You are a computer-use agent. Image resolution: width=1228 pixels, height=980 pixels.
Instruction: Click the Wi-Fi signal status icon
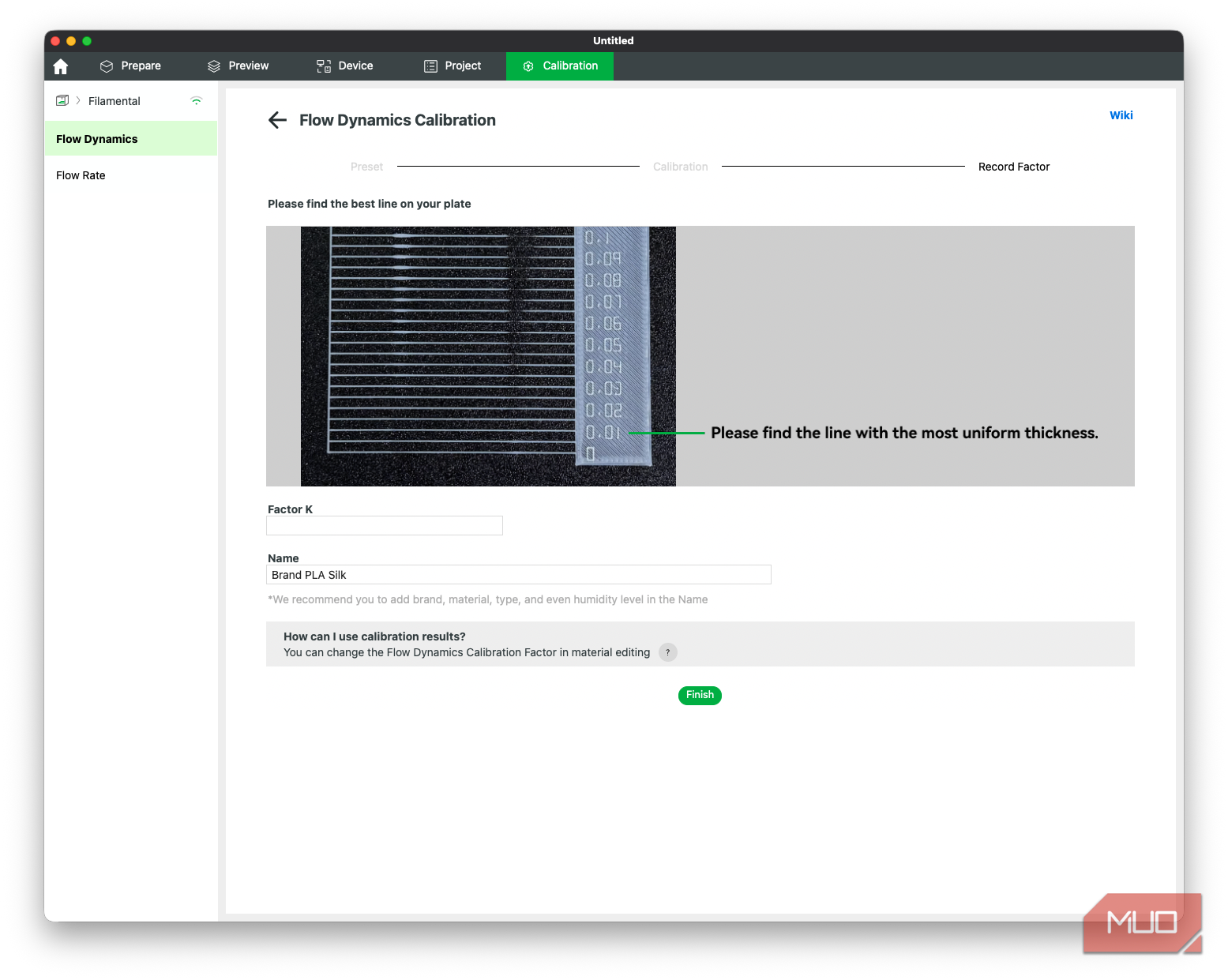pyautogui.click(x=197, y=100)
